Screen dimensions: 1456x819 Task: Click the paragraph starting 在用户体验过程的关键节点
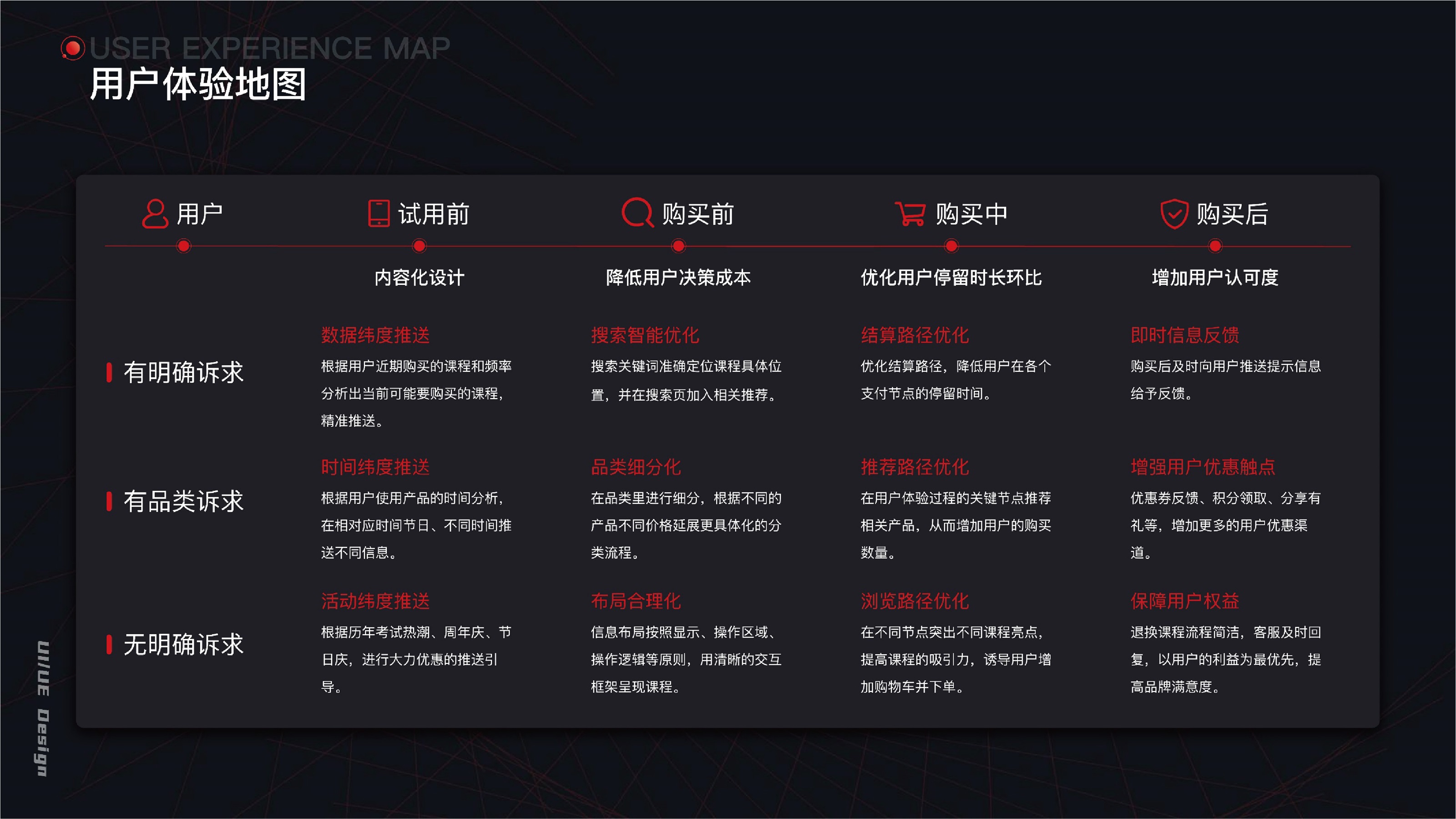(x=956, y=526)
